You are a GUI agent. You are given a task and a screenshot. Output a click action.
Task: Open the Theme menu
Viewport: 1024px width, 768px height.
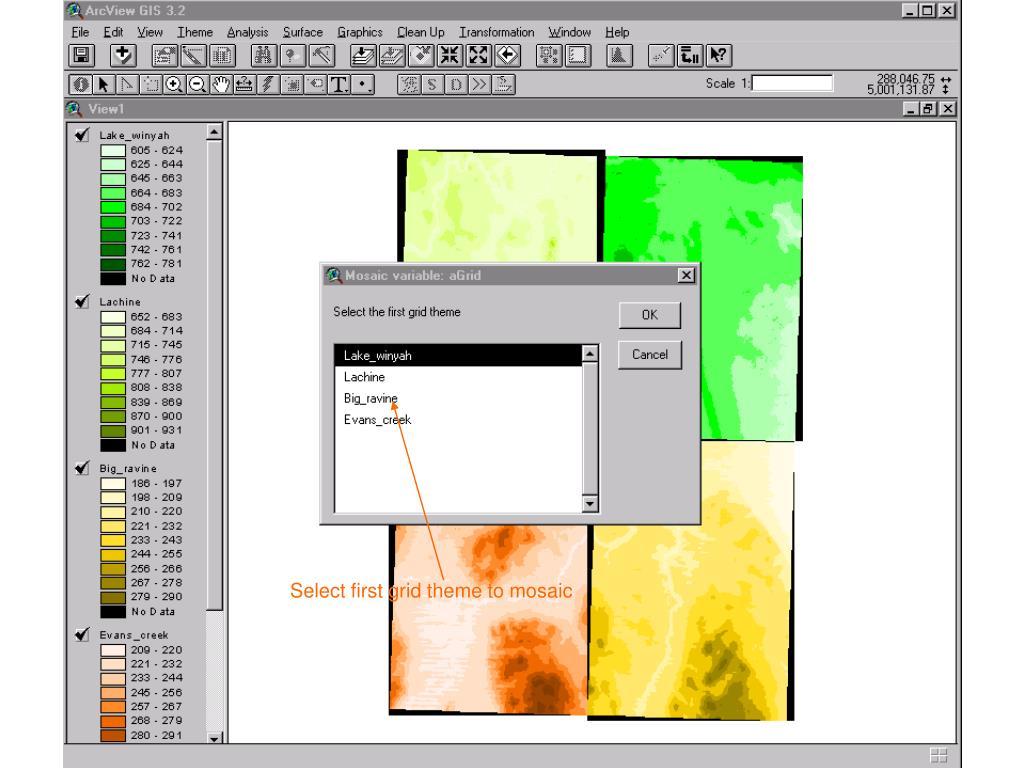[195, 32]
